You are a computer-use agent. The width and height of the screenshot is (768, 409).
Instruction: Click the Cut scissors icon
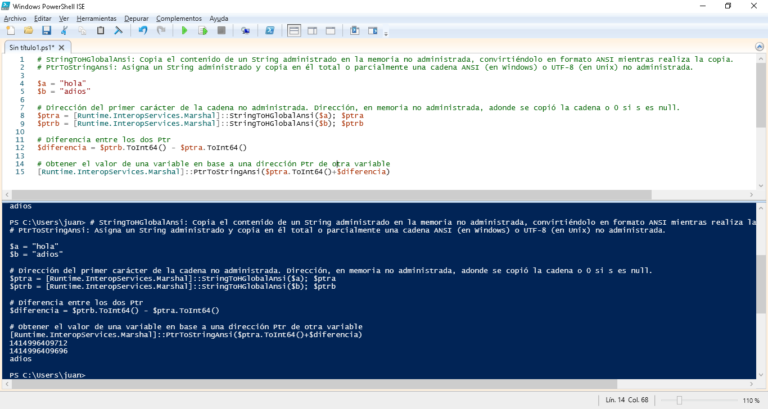(64, 30)
